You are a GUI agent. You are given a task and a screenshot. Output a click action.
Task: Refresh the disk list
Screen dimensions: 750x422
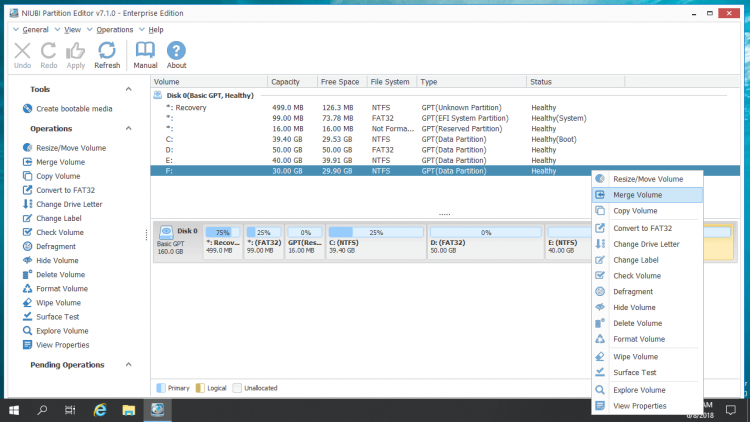tap(107, 55)
